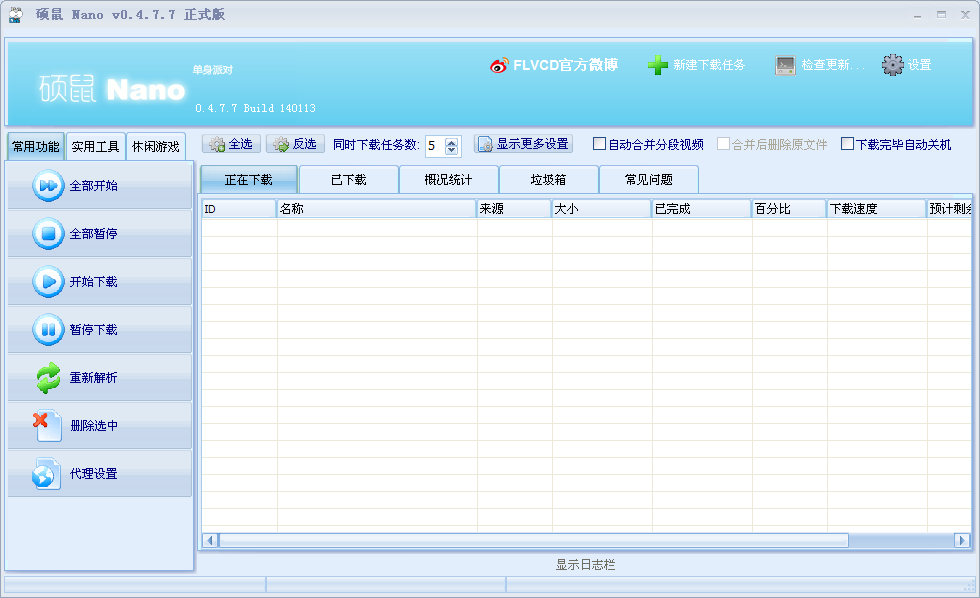The image size is (980, 598).
Task: Click the 重新解析 green refresh icon
Action: click(x=48, y=378)
